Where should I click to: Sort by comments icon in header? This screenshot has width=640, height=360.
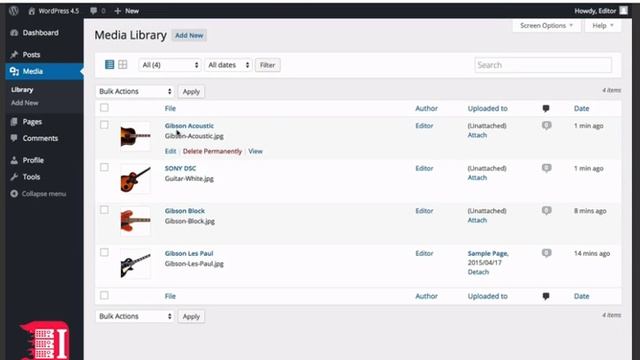[546, 109]
